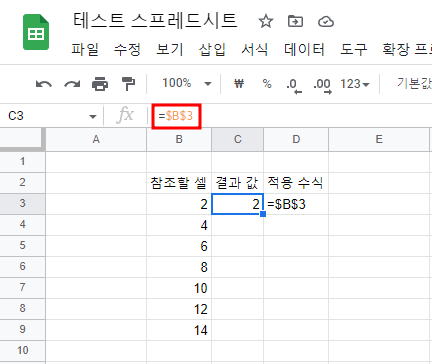Open the 123 number format dropdown
Image resolution: width=432 pixels, height=364 pixels.
point(355,84)
